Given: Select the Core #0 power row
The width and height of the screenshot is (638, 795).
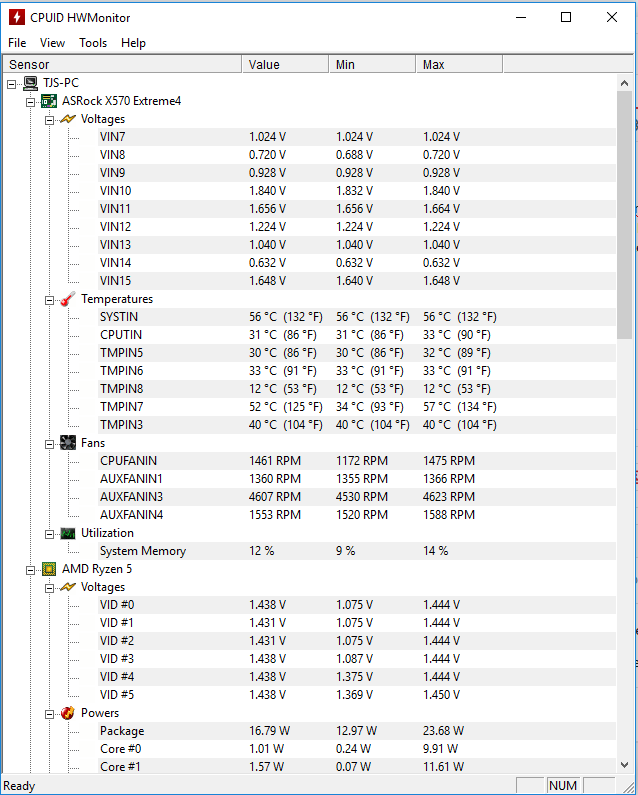Looking at the screenshot, I should pyautogui.click(x=357, y=749).
